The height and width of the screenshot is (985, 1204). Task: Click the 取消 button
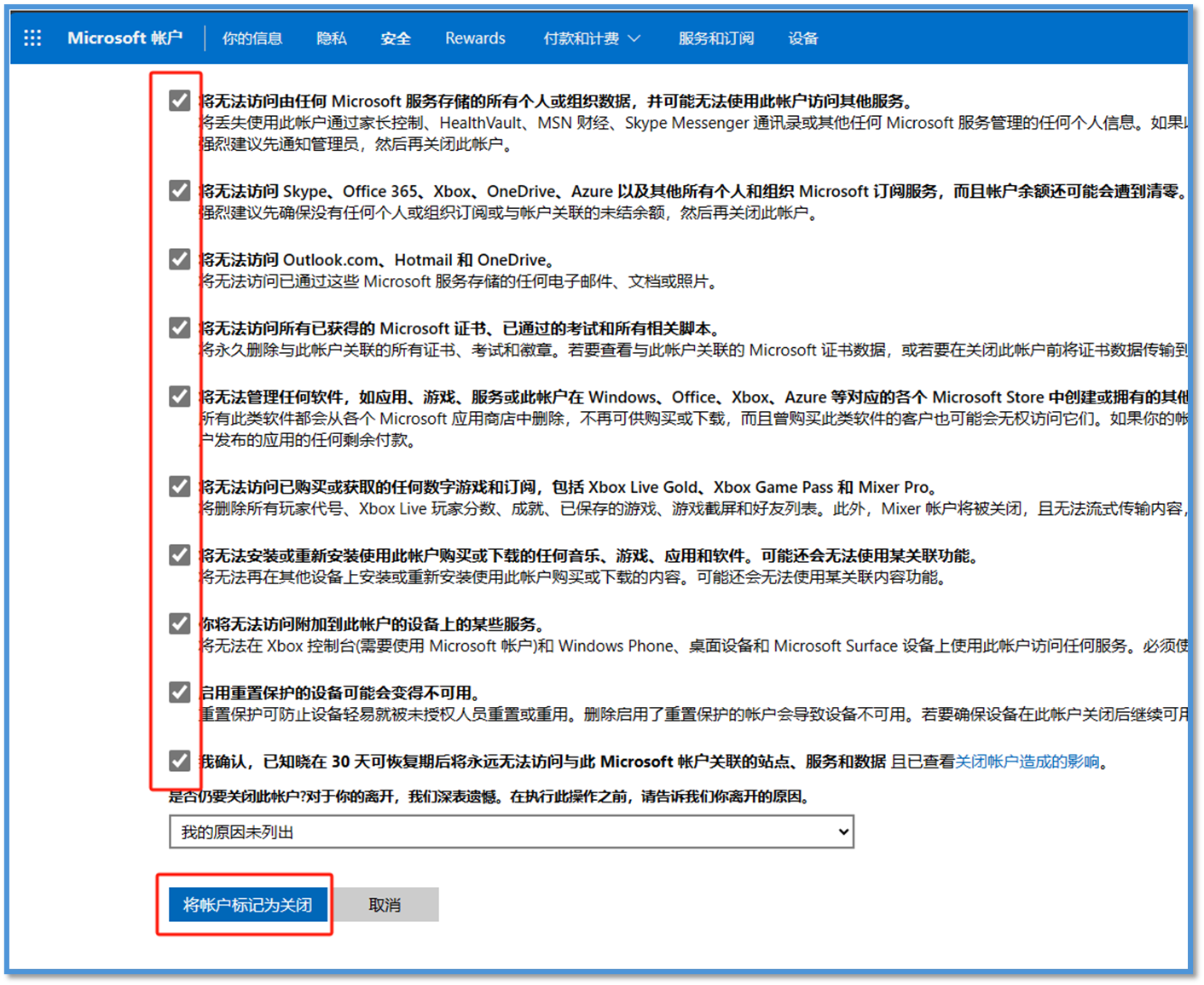tap(385, 905)
